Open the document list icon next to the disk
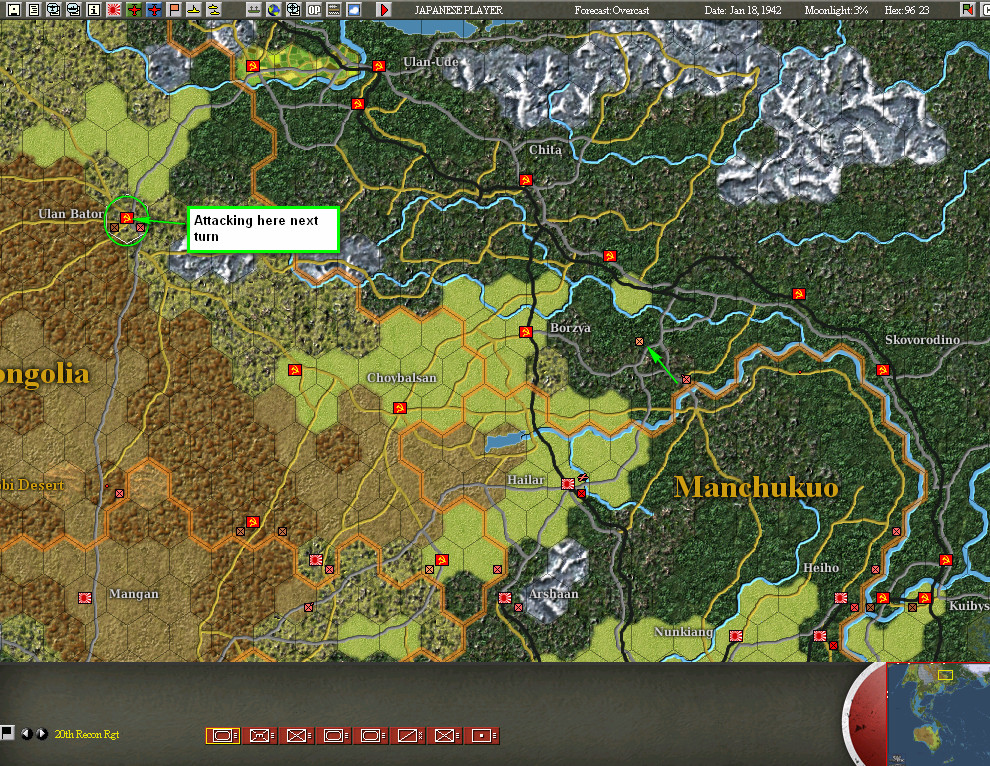 [x=33, y=9]
